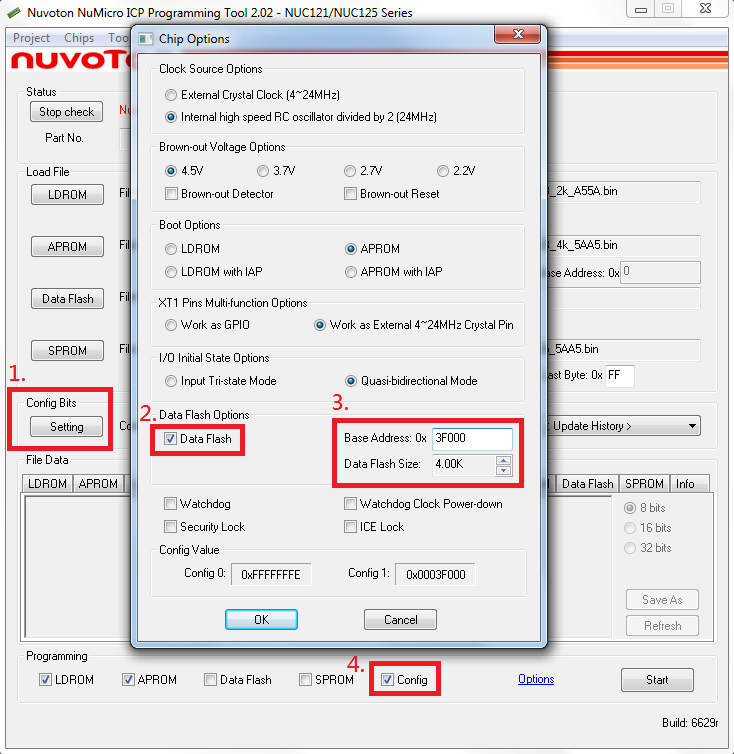Select Internal high speed RC oscillator option
Viewport: 734px width, 754px height.
click(171, 117)
